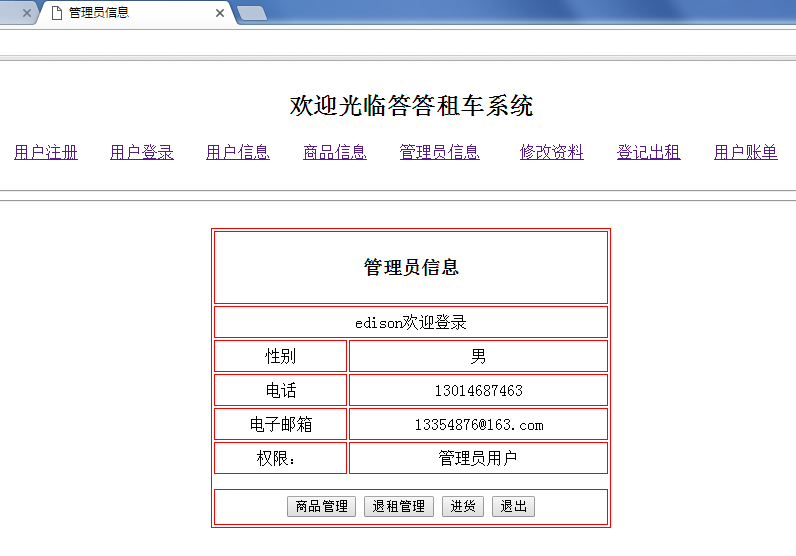The width and height of the screenshot is (796, 556).
Task: Click the phone number 13014687463
Action: (478, 390)
